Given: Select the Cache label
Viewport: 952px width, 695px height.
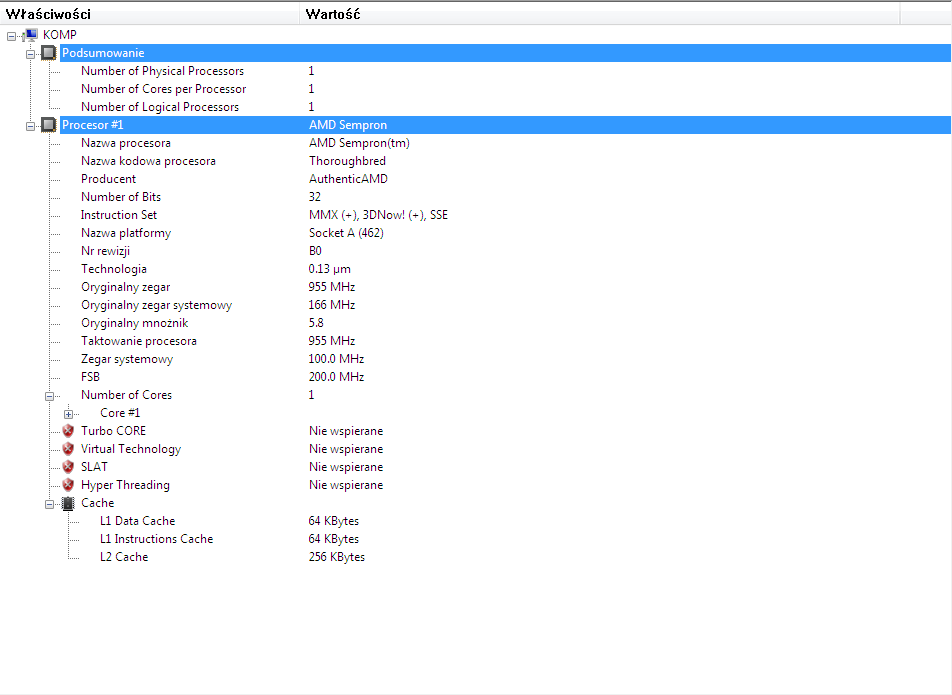Looking at the screenshot, I should 97,503.
